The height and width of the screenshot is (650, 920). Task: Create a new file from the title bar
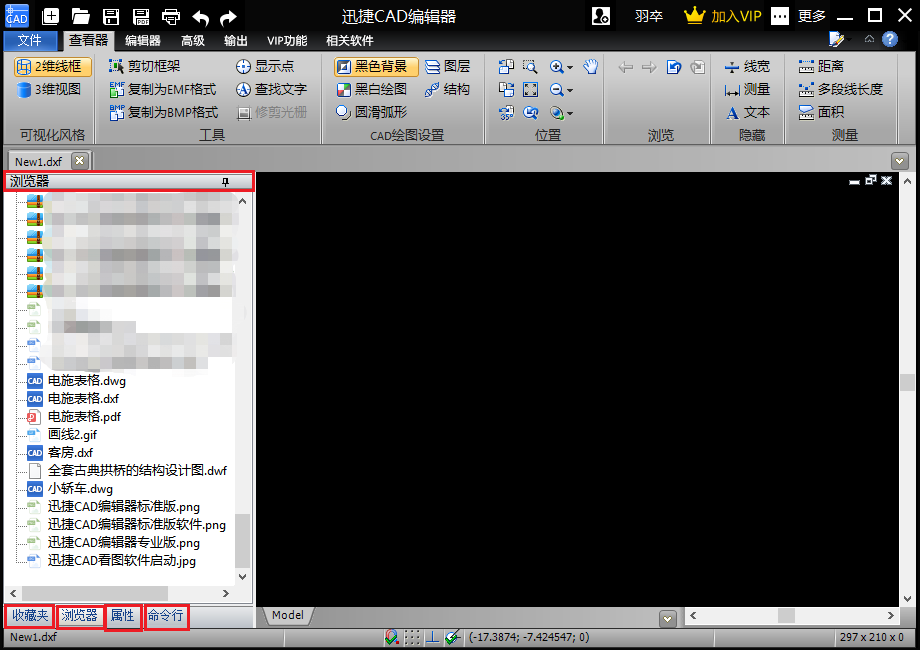pyautogui.click(x=50, y=16)
